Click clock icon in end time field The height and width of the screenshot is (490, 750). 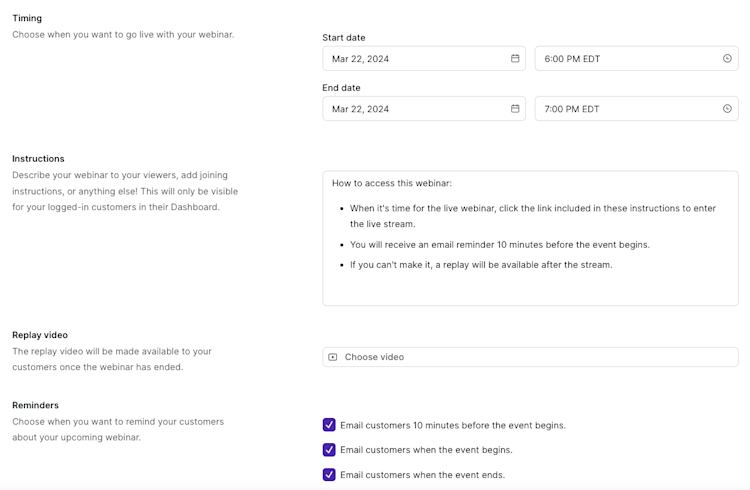(727, 109)
